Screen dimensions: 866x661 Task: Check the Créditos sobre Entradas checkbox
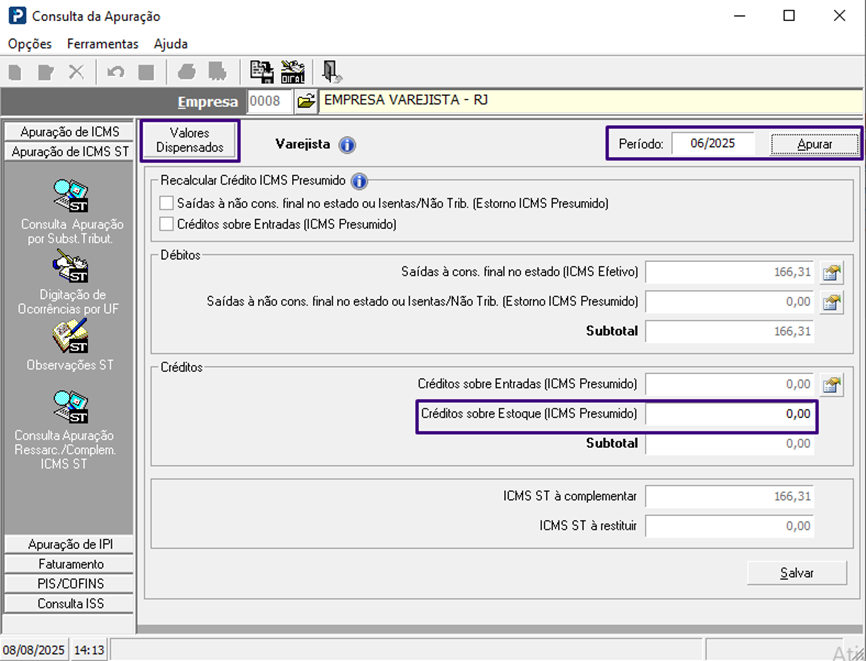point(167,225)
